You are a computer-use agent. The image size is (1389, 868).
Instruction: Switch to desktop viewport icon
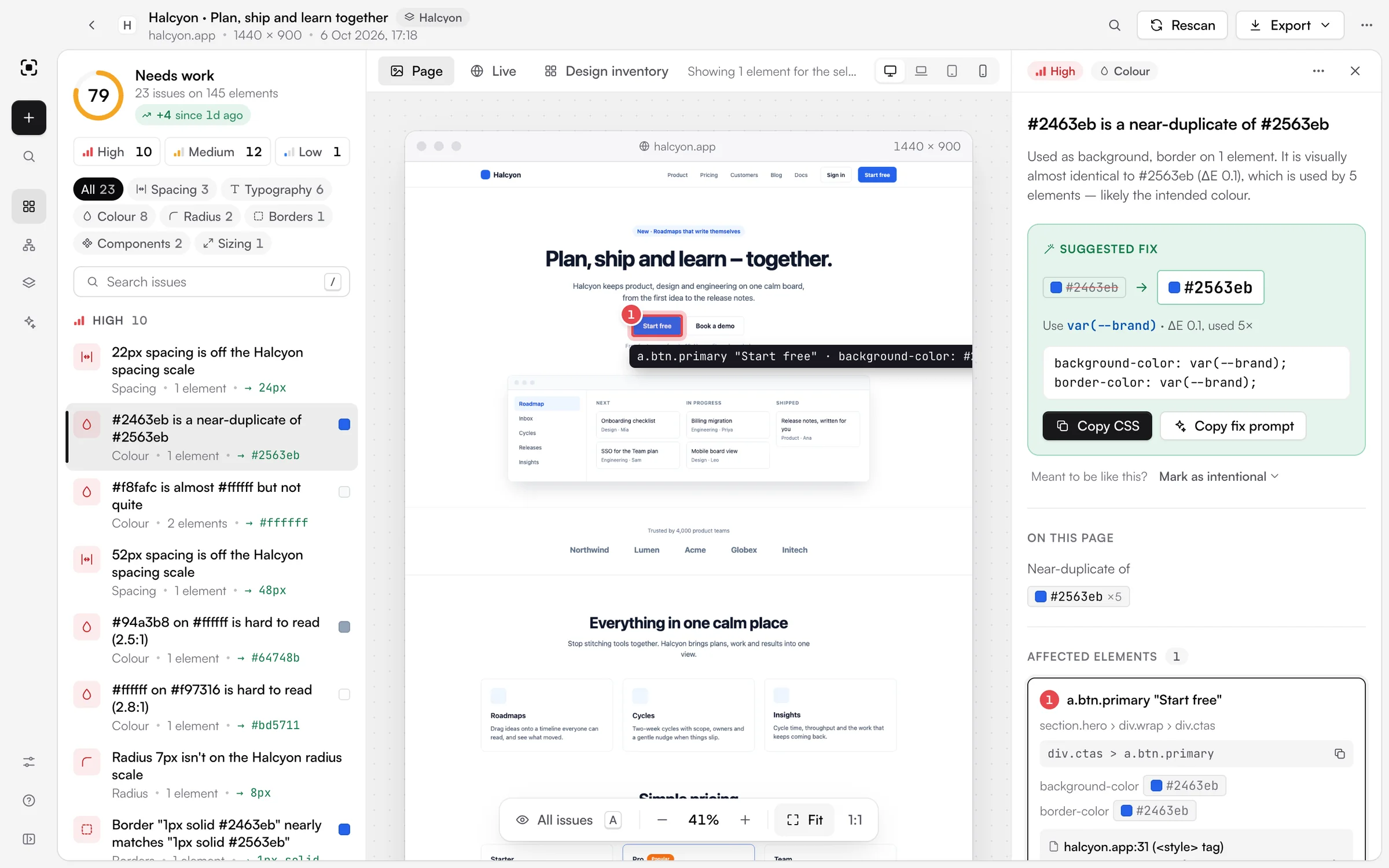pos(890,71)
